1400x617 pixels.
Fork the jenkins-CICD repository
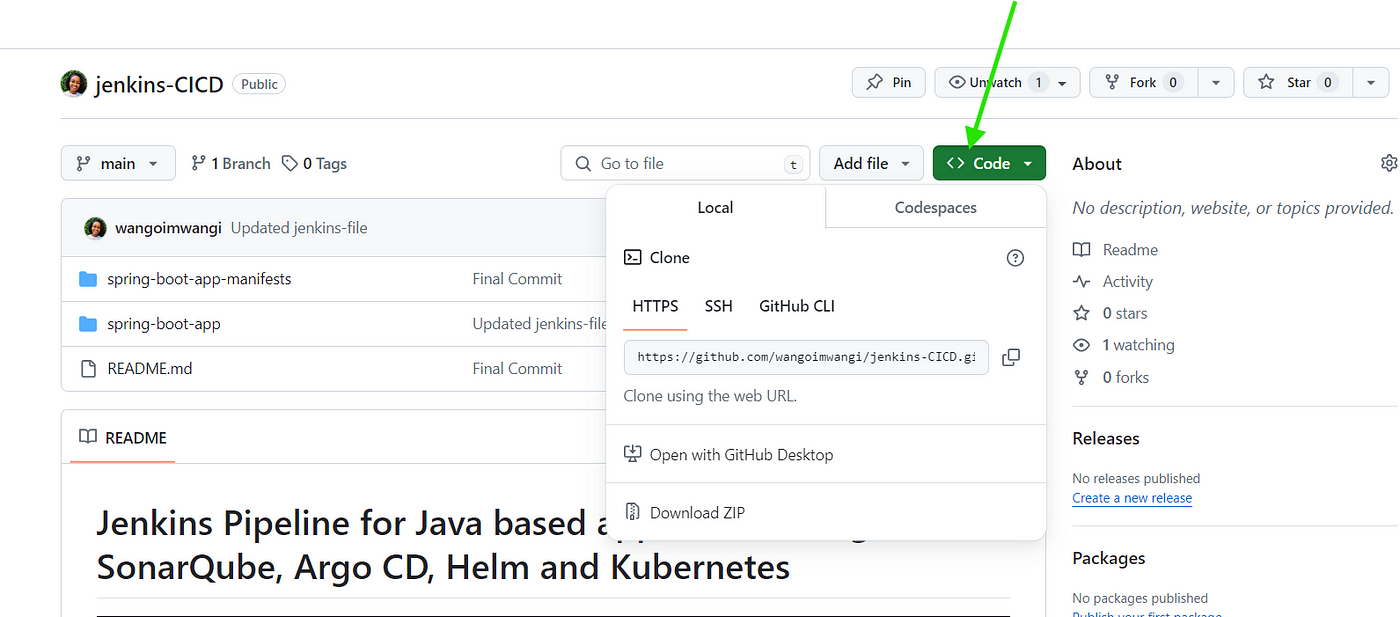(1144, 82)
